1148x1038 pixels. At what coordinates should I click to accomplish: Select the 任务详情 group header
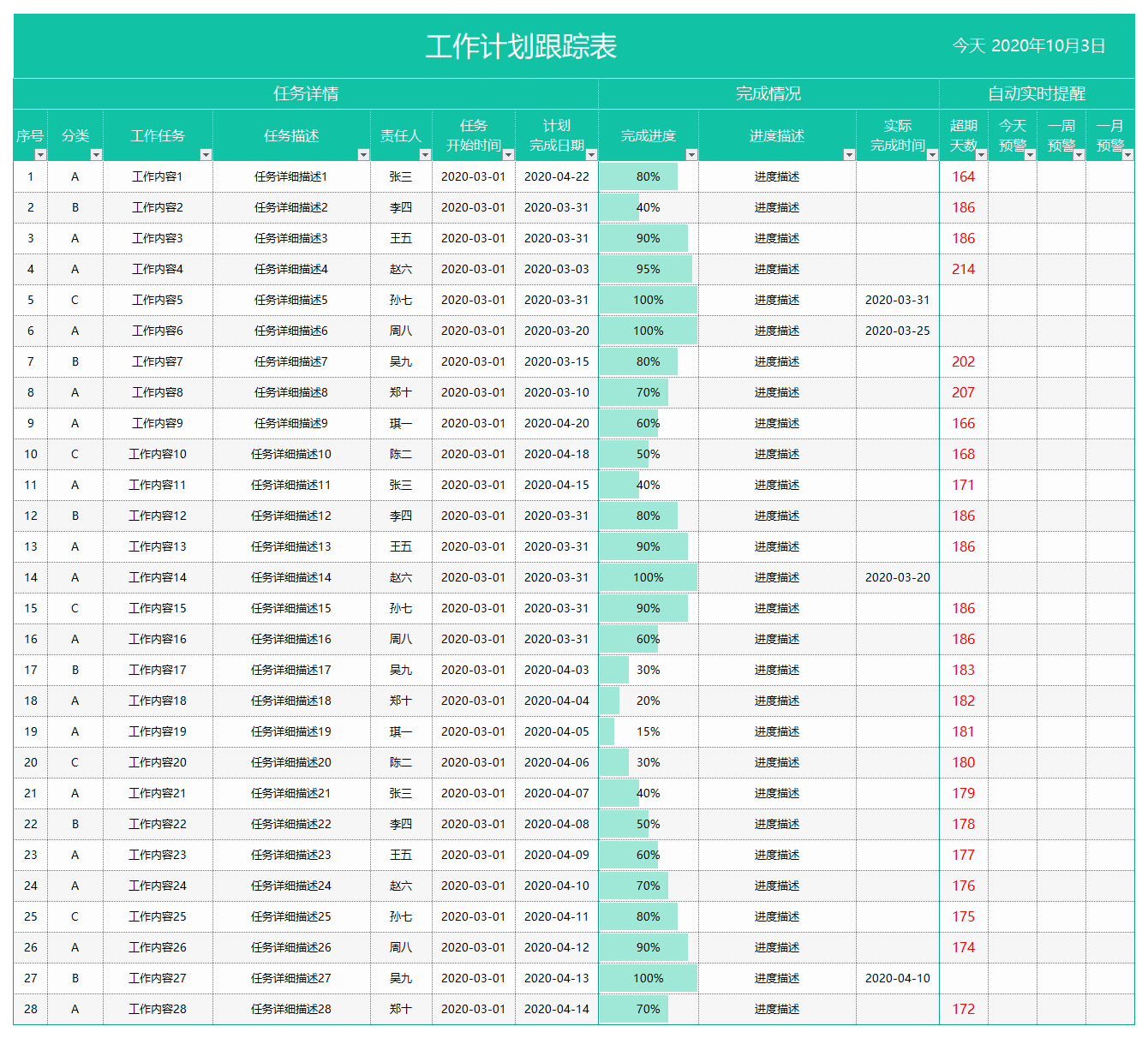tap(306, 93)
